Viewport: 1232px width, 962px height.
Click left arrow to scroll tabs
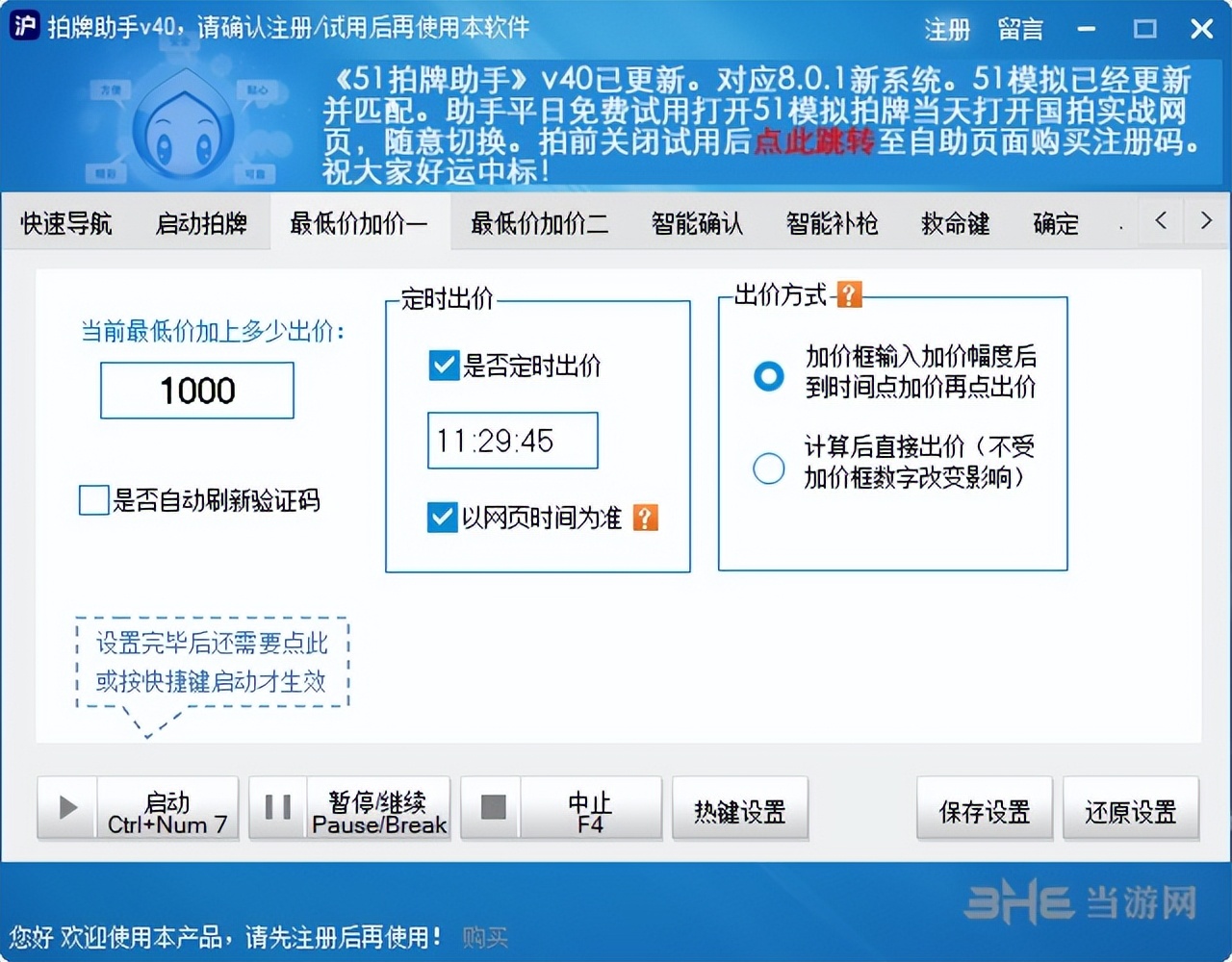tap(1160, 221)
